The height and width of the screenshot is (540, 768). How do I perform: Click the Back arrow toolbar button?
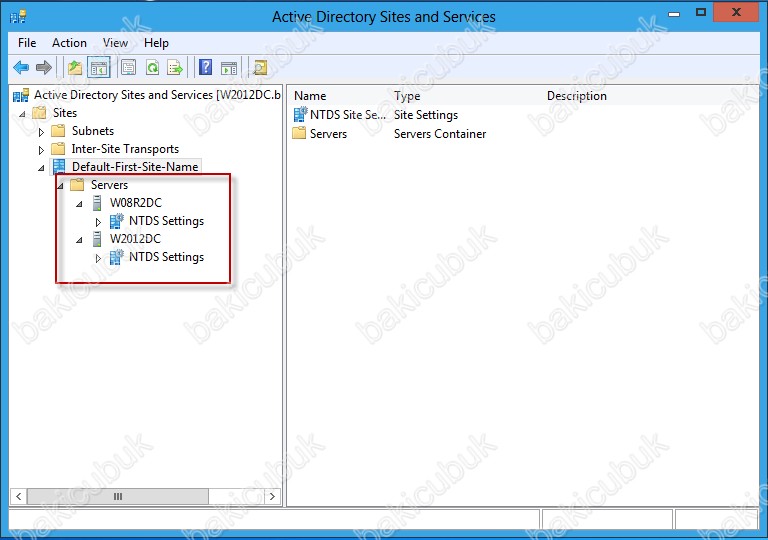21,67
